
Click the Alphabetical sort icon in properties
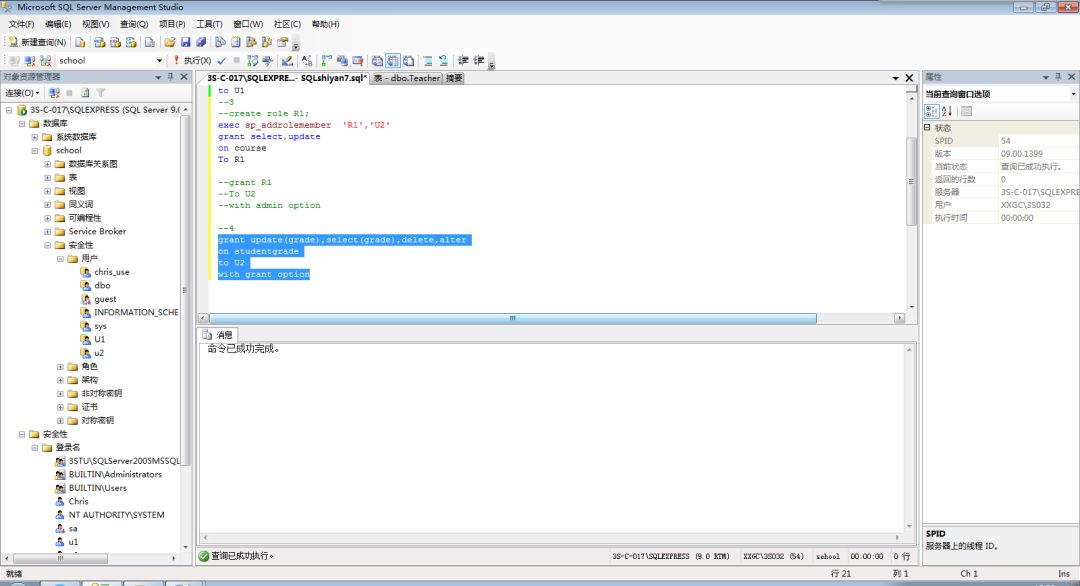pyautogui.click(x=947, y=111)
